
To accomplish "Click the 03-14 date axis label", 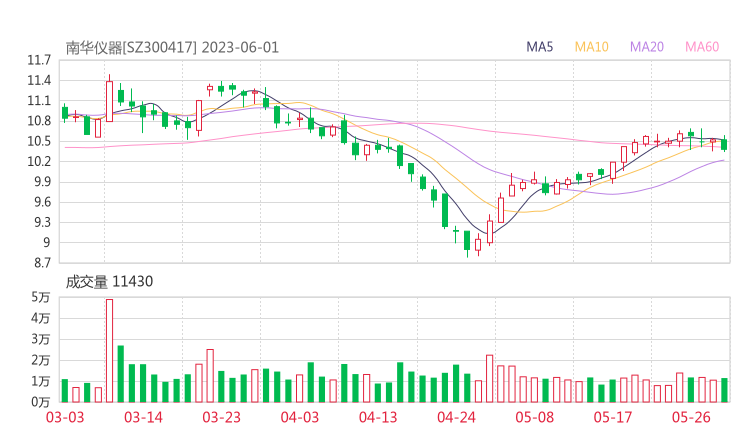I will [143, 417].
